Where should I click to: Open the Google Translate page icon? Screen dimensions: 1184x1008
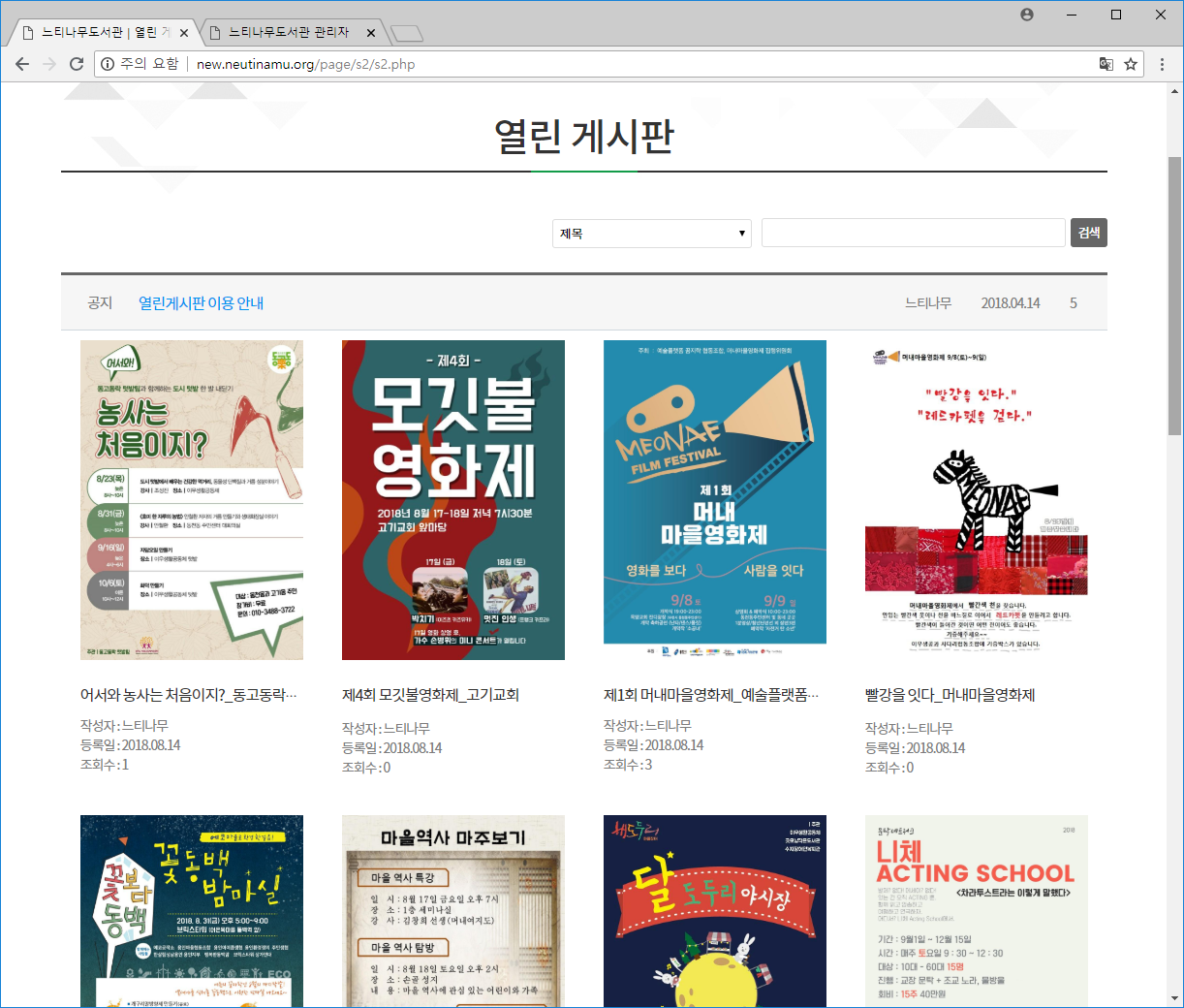pyautogui.click(x=1106, y=64)
